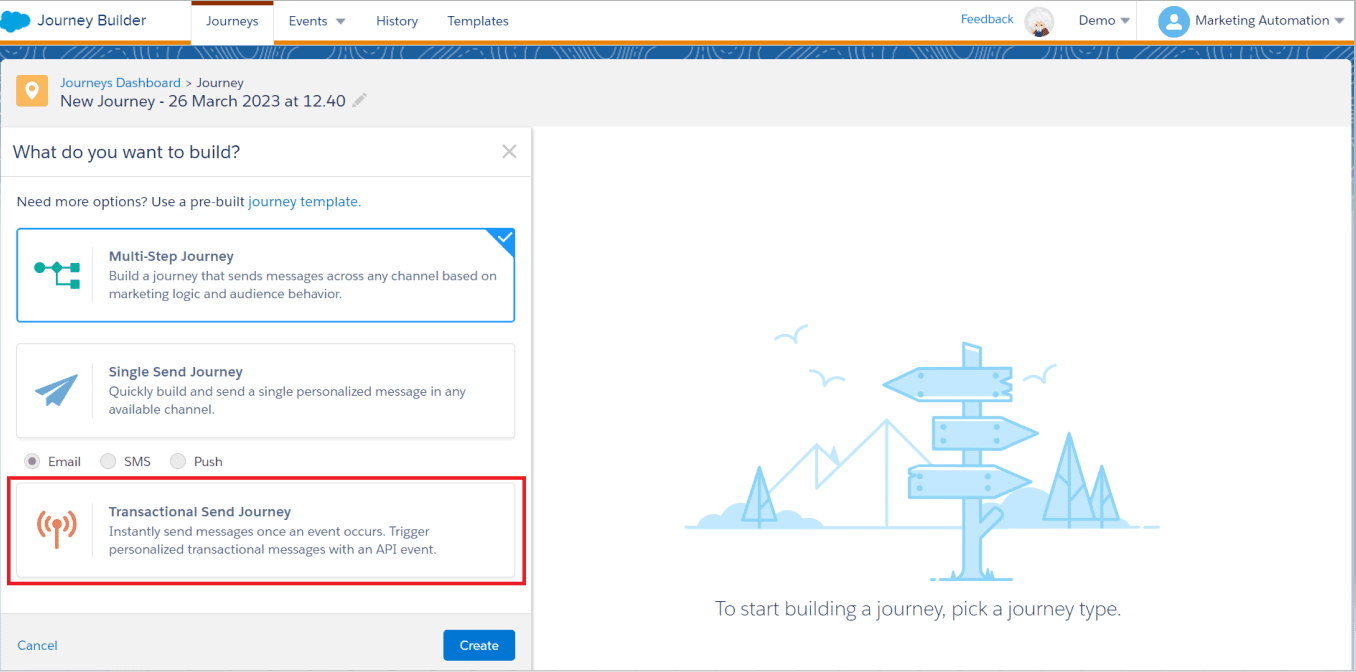Viewport: 1356px width, 672px height.
Task: Click the pencil icon to rename journey
Action: point(360,101)
